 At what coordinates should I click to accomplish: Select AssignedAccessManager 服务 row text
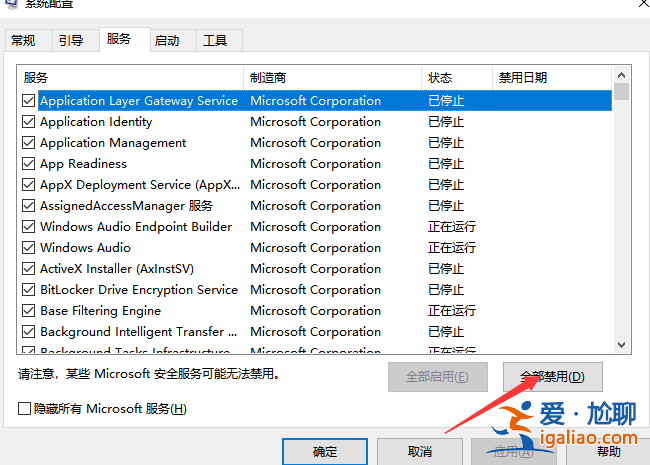point(126,206)
